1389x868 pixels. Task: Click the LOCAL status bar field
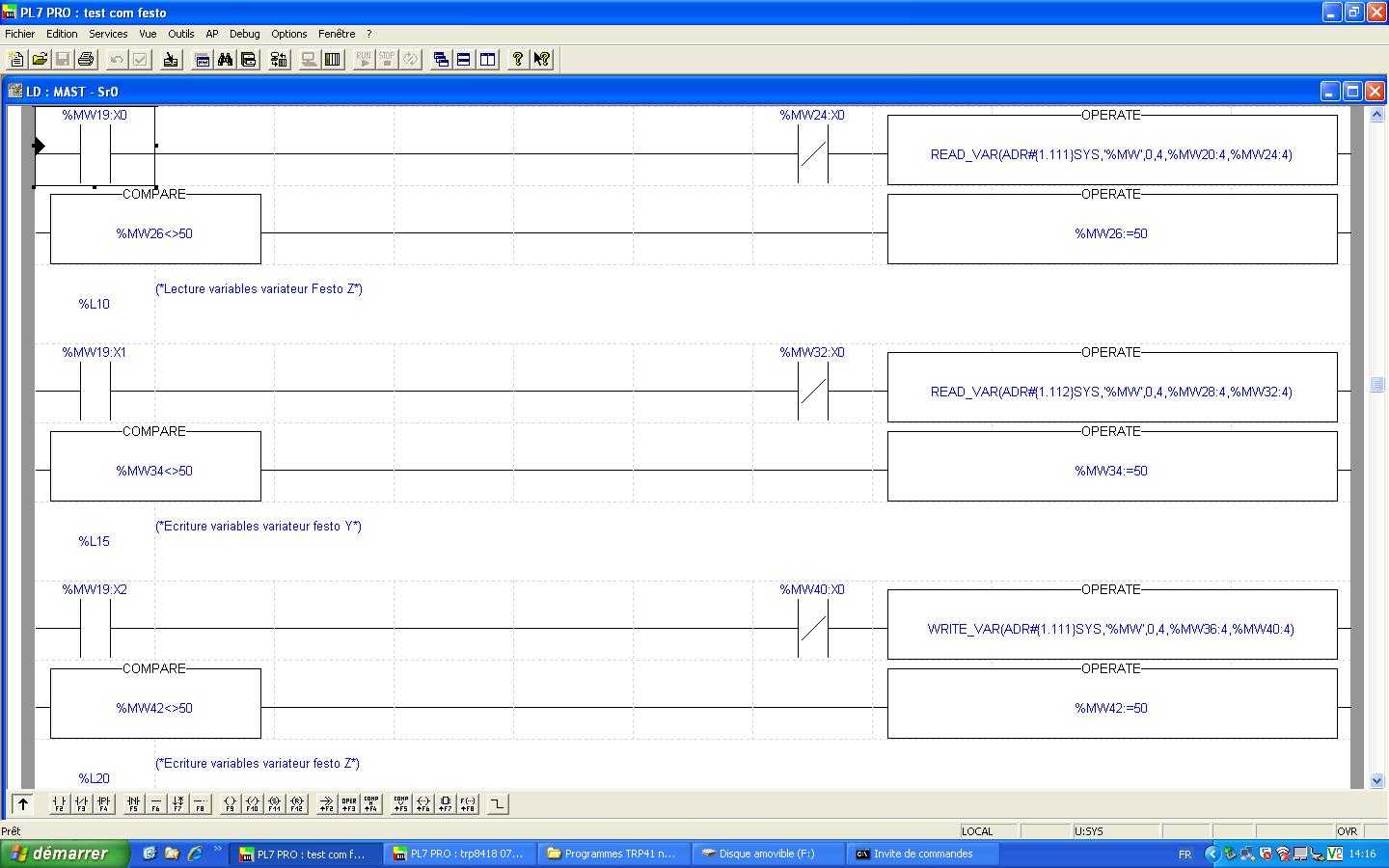(x=989, y=831)
